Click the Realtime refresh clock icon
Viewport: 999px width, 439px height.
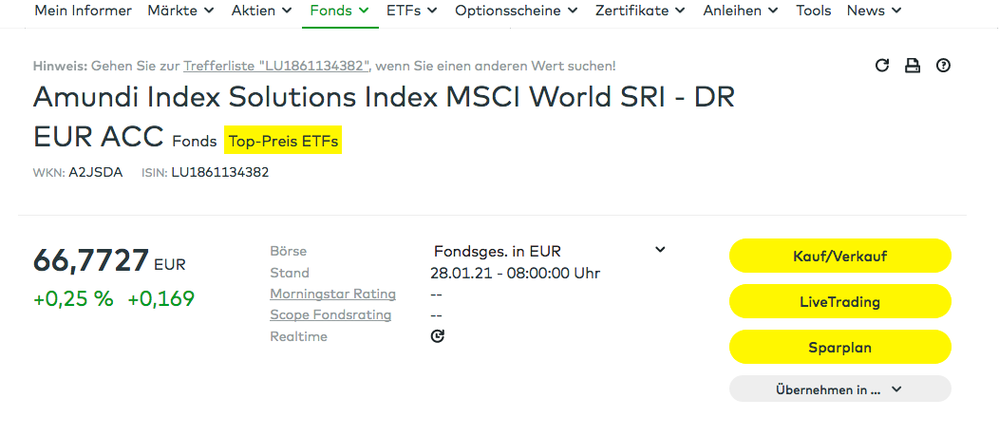[437, 337]
